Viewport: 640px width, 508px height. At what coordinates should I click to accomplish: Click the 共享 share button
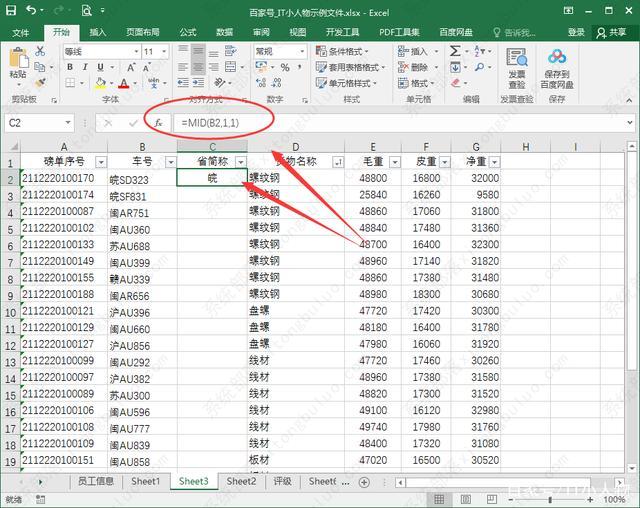point(610,32)
